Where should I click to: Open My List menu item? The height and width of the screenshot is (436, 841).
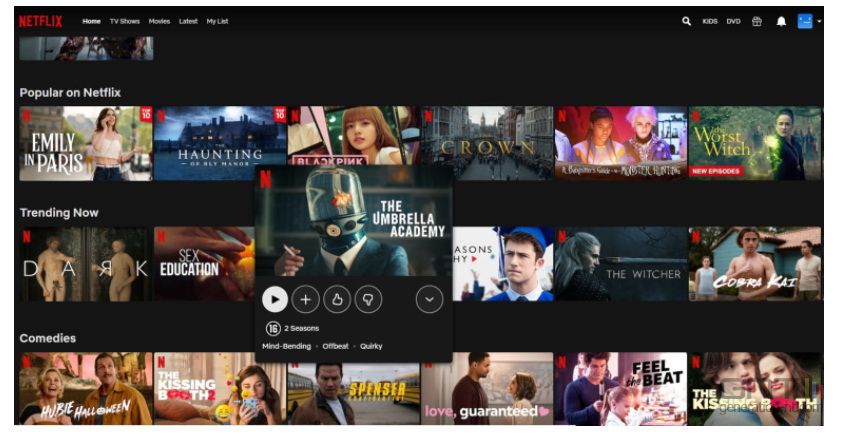point(217,21)
